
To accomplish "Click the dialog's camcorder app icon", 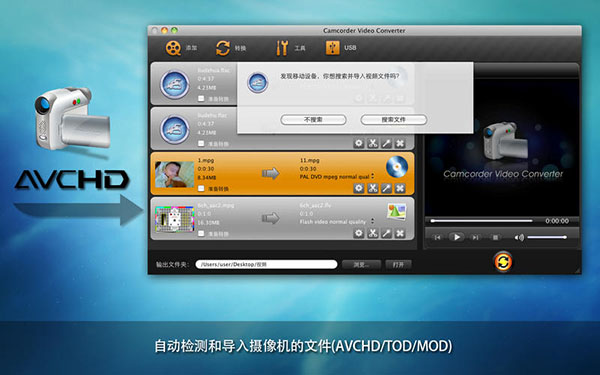I will [x=258, y=83].
